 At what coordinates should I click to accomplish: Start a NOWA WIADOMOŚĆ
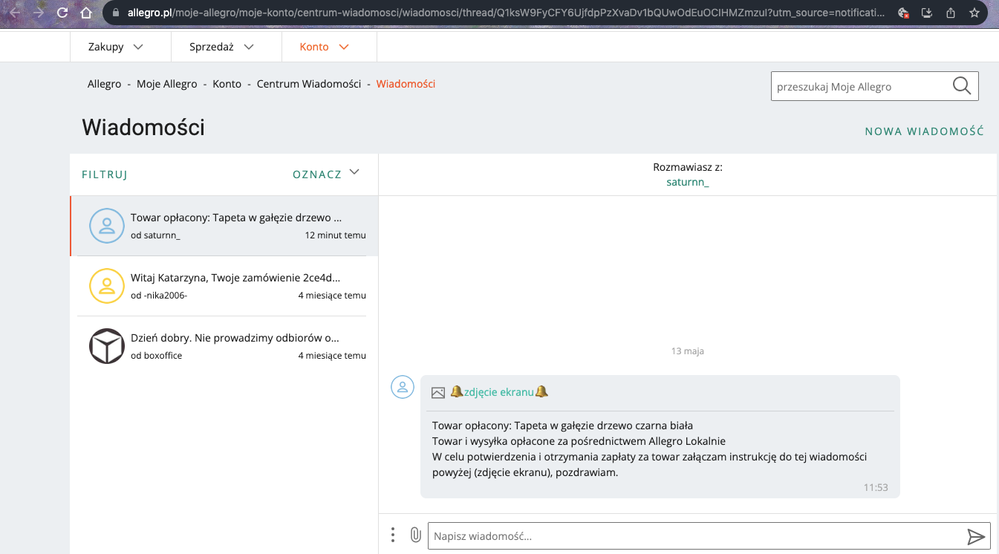pyautogui.click(x=924, y=131)
